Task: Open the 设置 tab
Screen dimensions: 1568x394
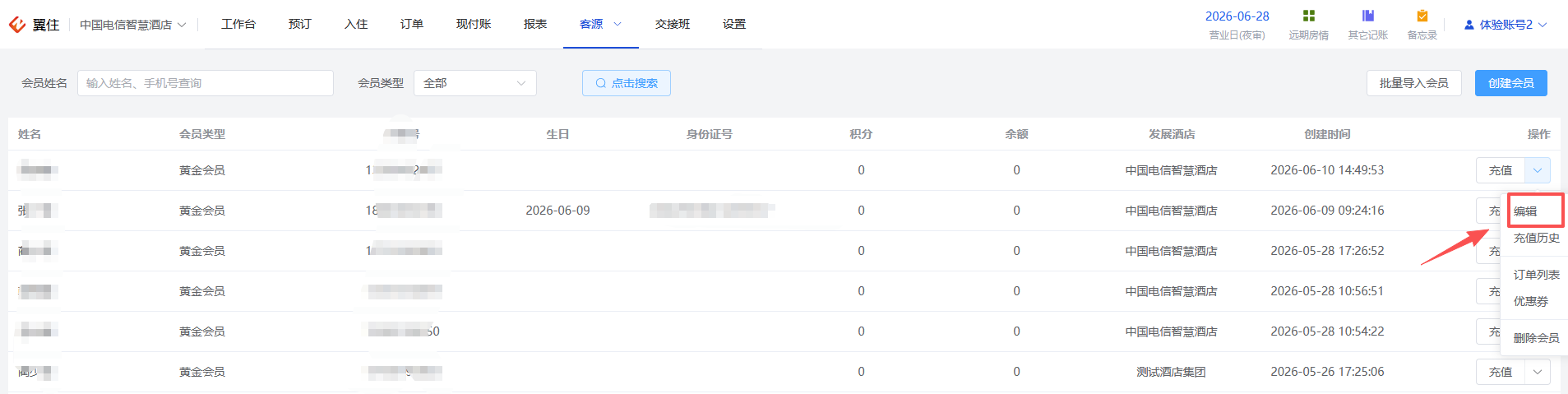Action: tap(734, 24)
